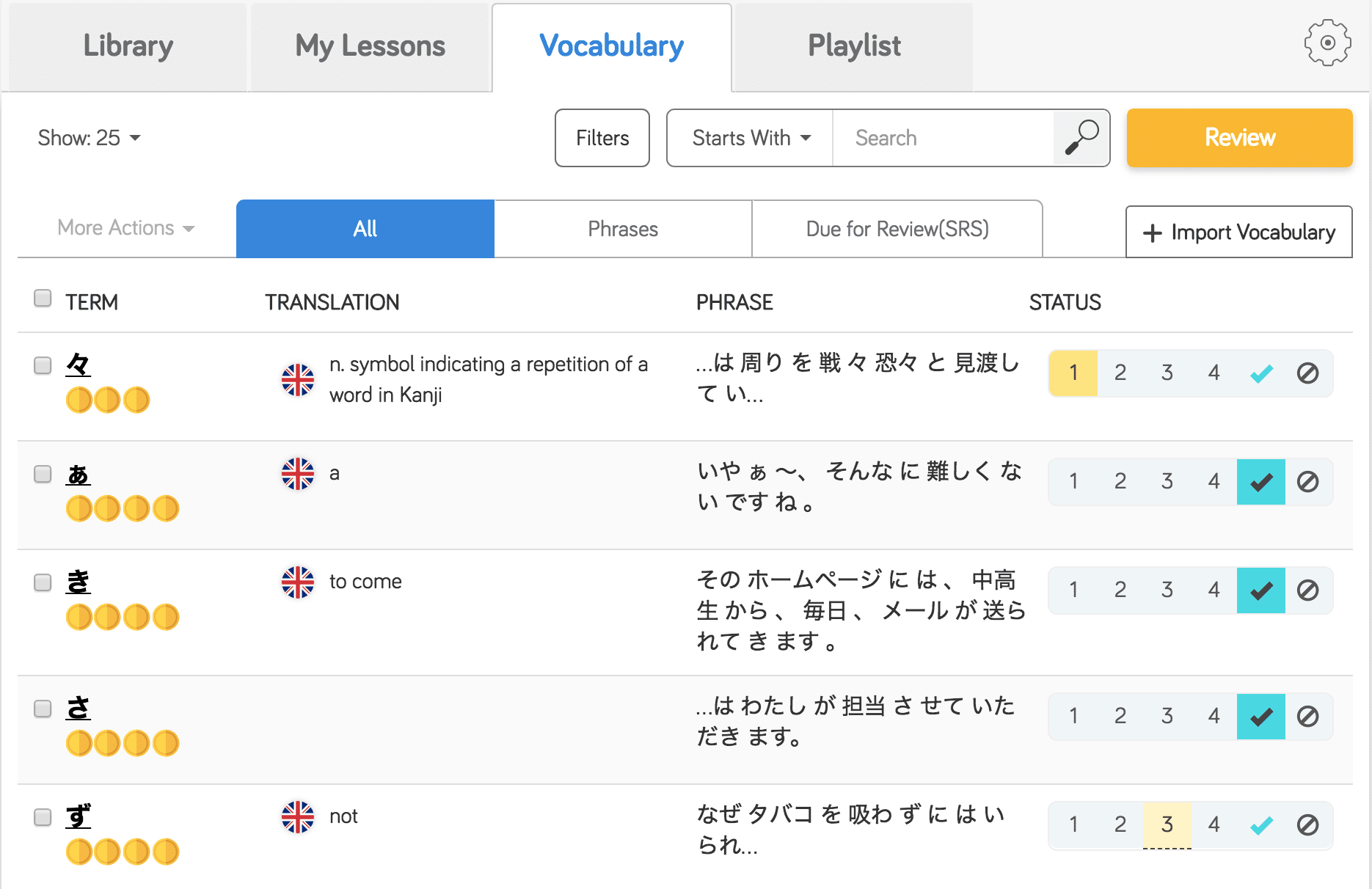
Task: Select the Due for Review(SRS) tab
Action: point(897,229)
